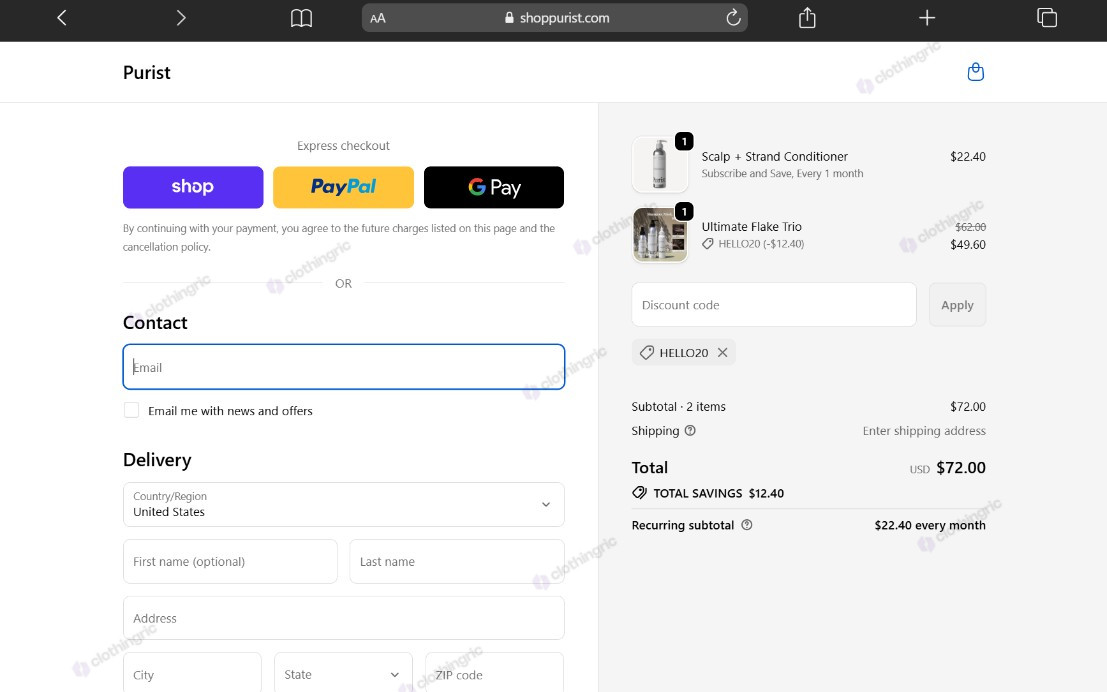Open the State dropdown
Screen dimensions: 1107x692
pyautogui.click(x=343, y=674)
